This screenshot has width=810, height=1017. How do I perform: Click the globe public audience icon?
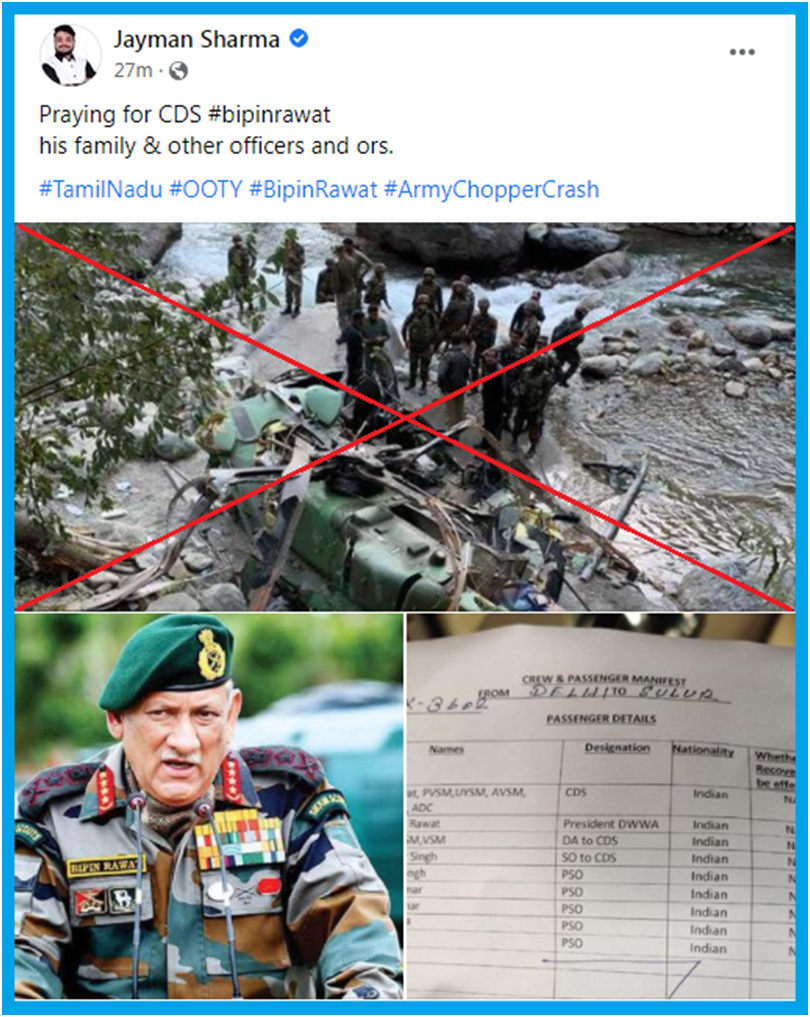(178, 71)
